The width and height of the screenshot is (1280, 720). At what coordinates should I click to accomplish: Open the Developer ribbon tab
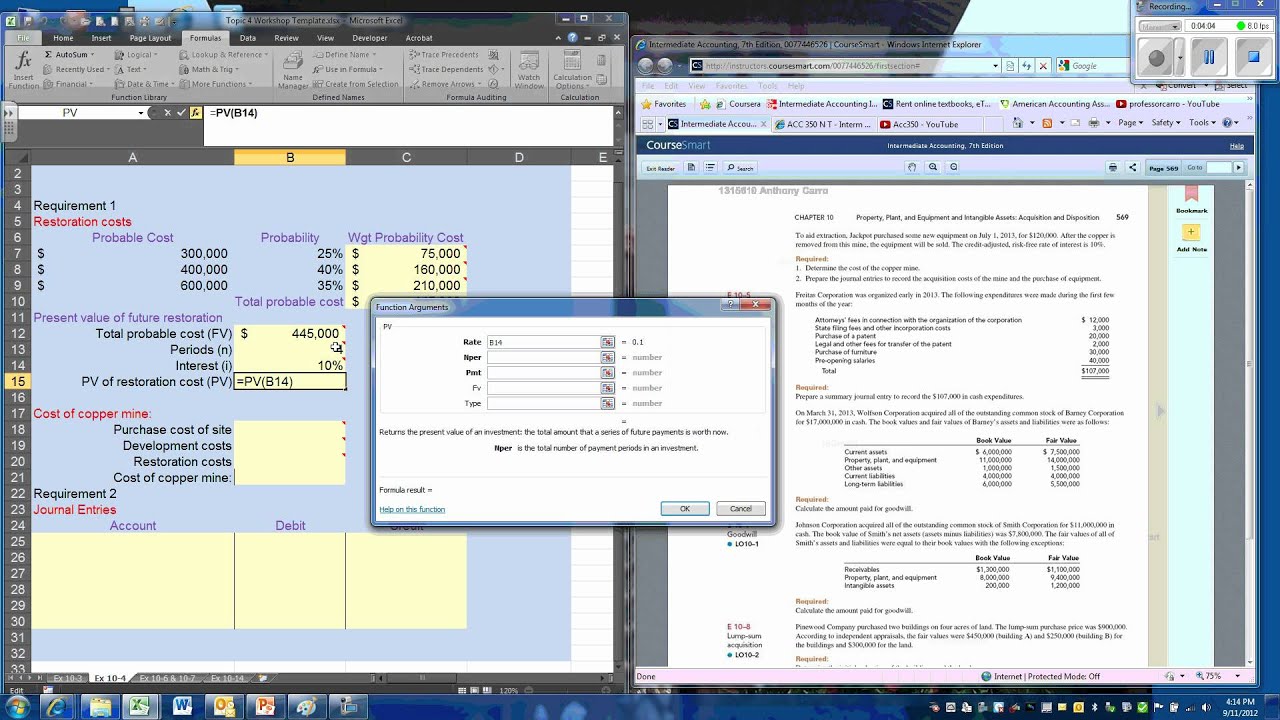369,38
